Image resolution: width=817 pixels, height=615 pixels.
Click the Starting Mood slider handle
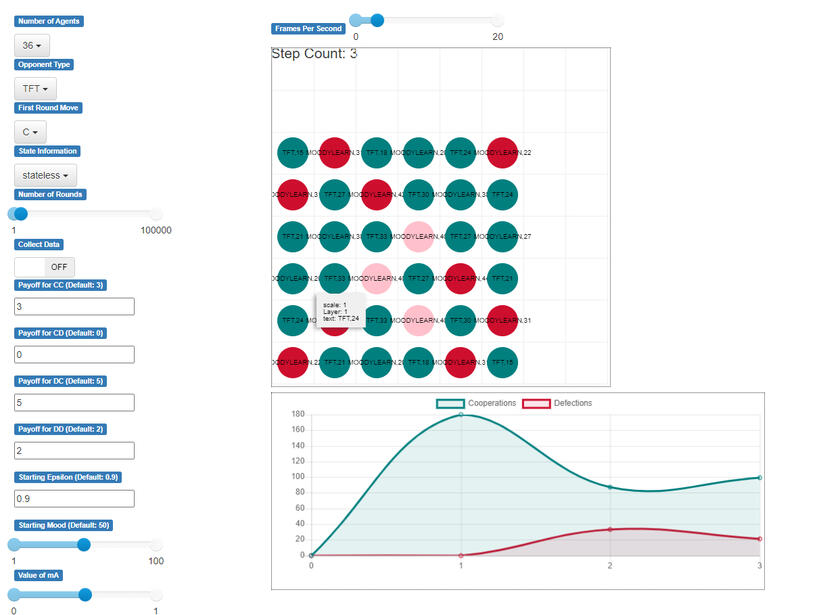[x=84, y=545]
